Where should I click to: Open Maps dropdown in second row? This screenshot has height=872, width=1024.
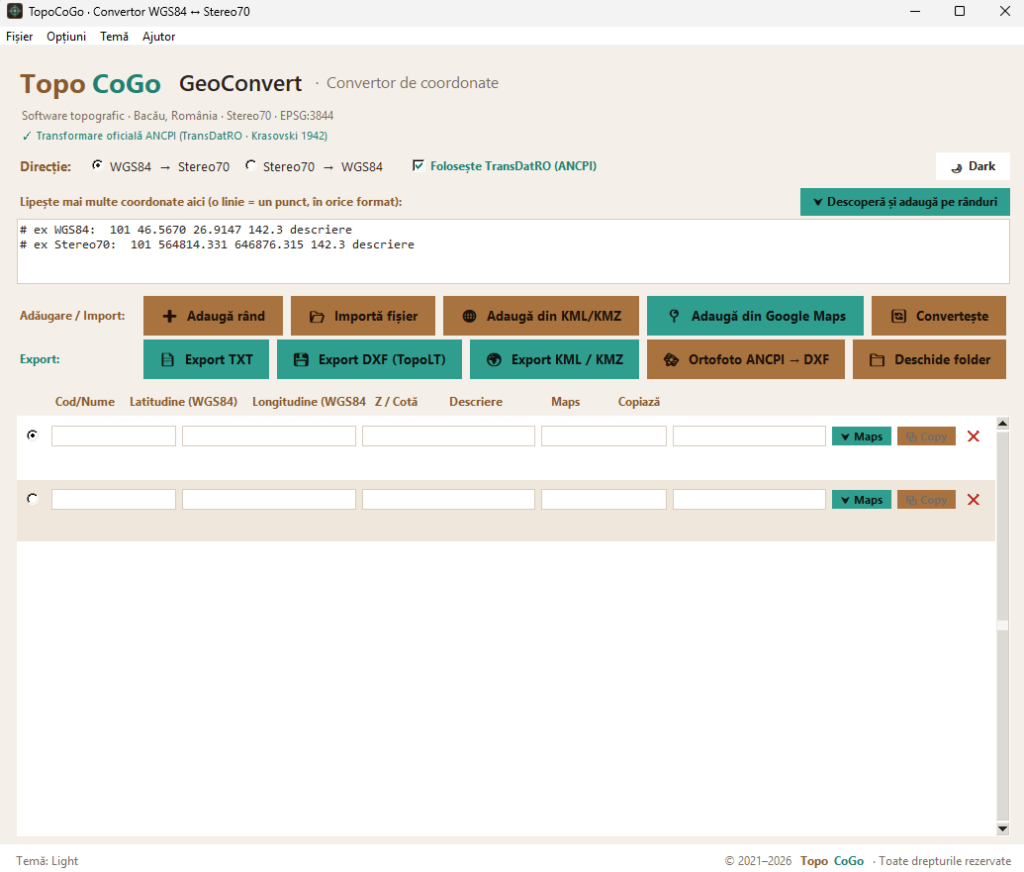coord(861,500)
